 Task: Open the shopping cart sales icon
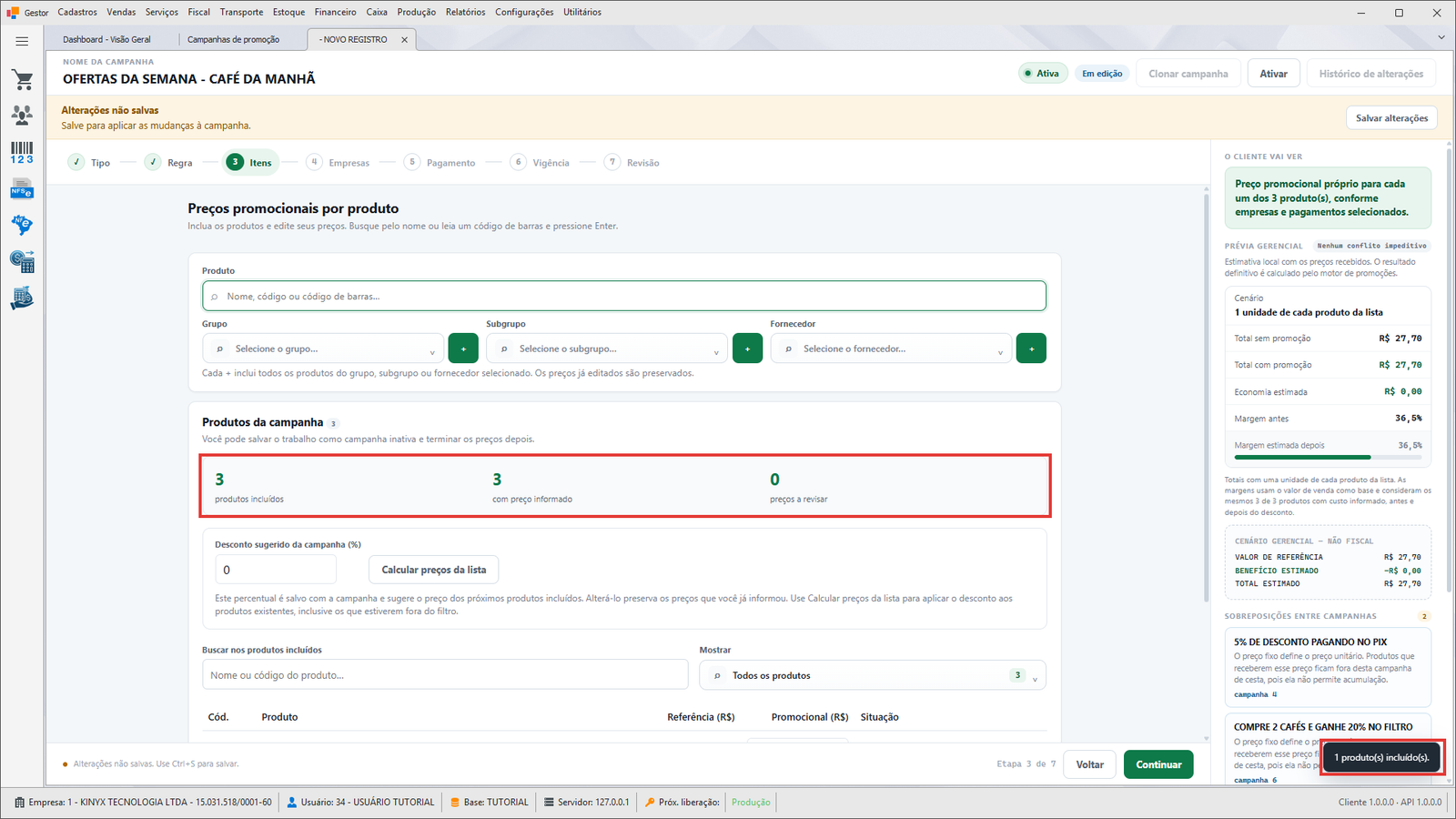(22, 80)
